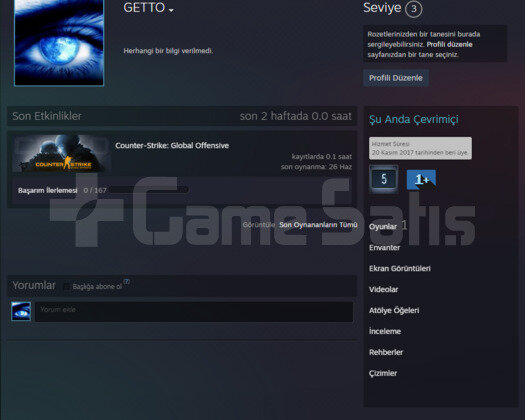Open Son Oynananların Tümü link
The image size is (525, 420).
[318, 225]
